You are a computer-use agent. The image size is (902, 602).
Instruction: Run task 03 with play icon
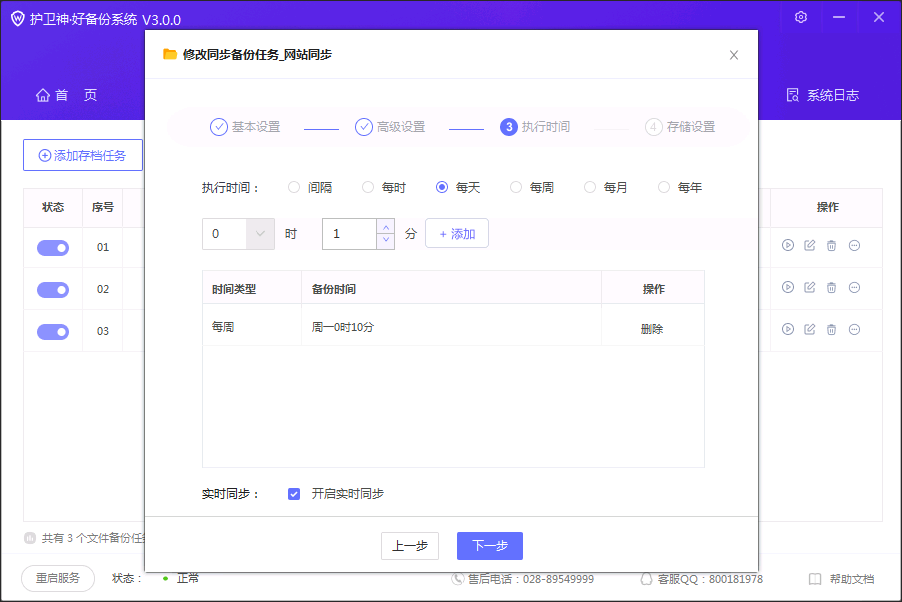tap(788, 329)
